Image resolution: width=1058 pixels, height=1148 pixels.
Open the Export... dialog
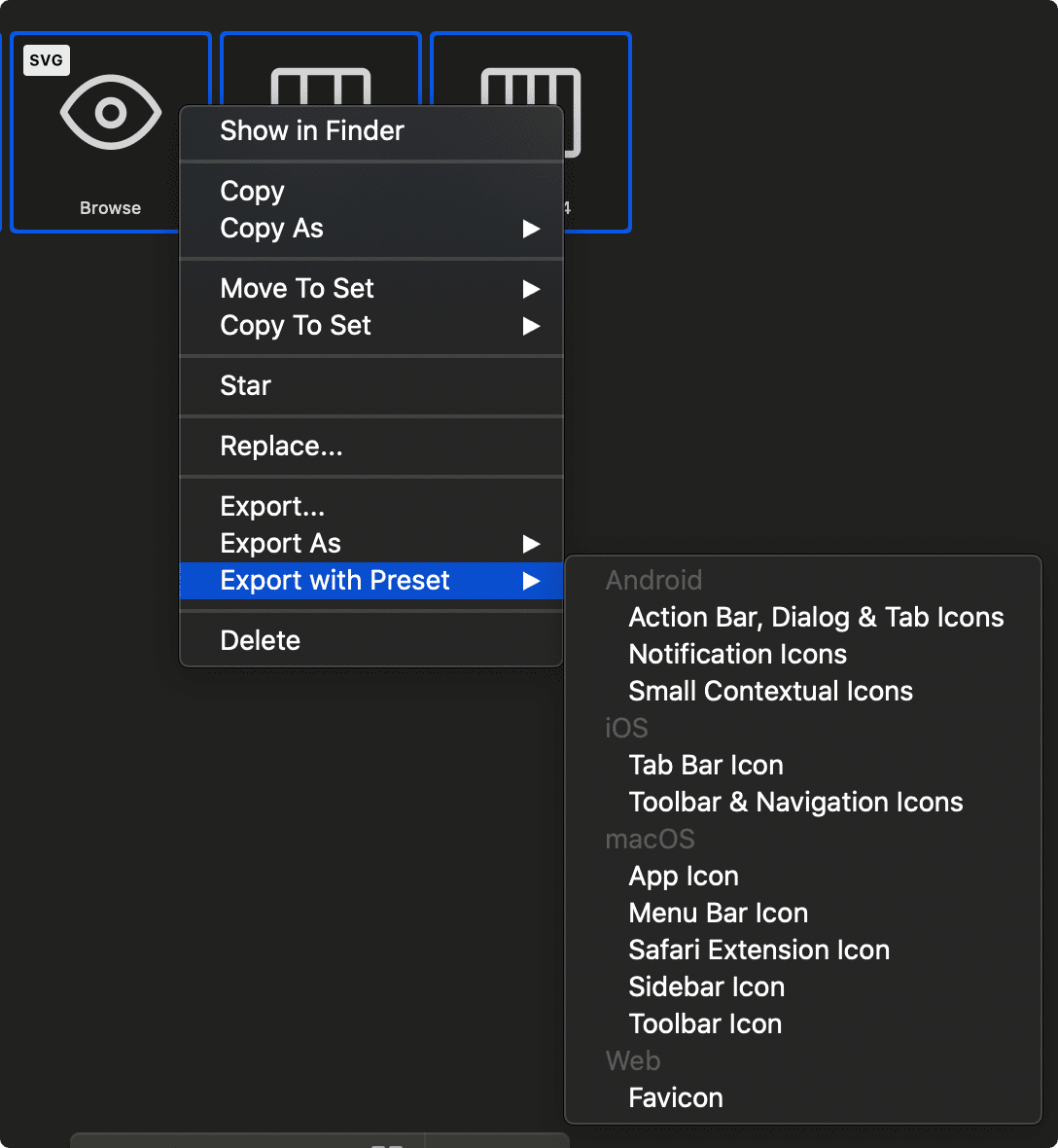click(272, 507)
